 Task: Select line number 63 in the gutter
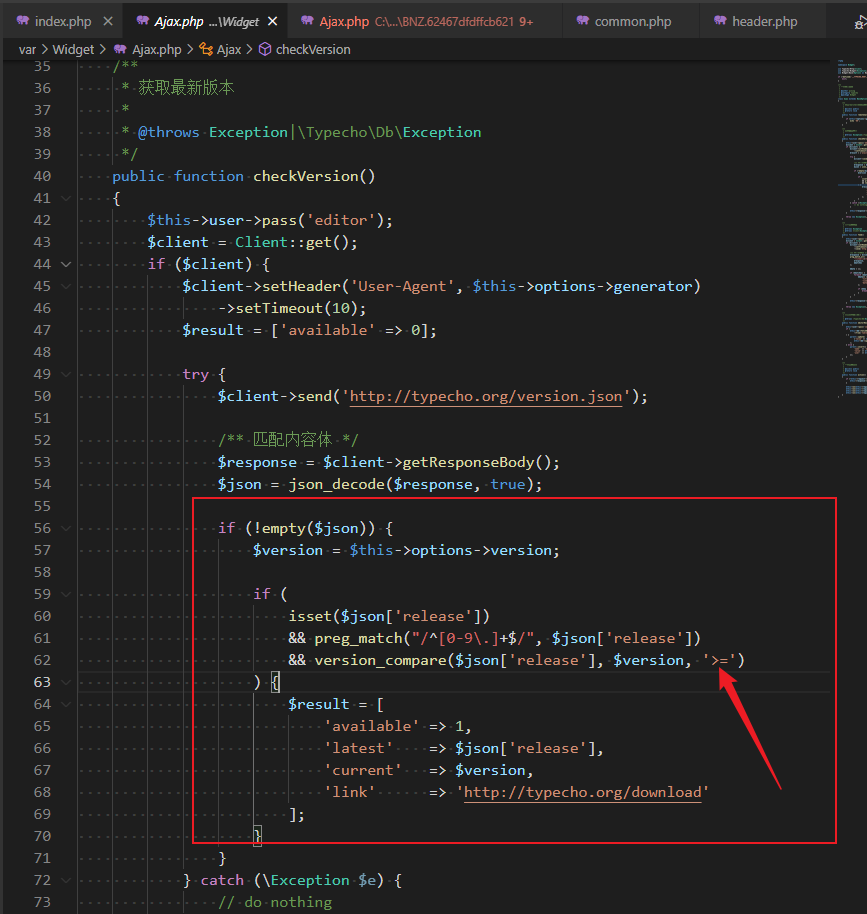click(42, 682)
